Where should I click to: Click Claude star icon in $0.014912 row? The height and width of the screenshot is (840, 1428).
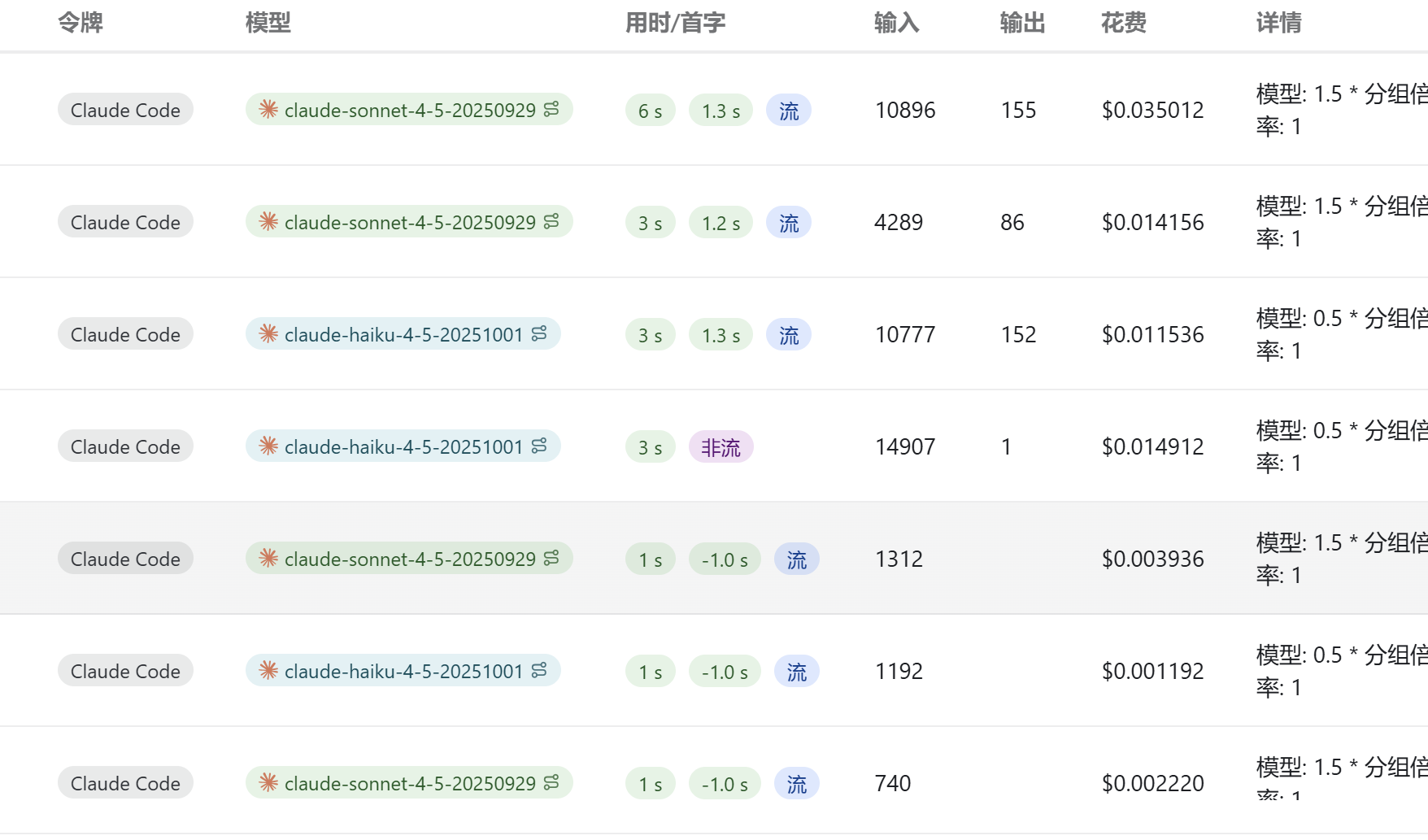click(268, 446)
